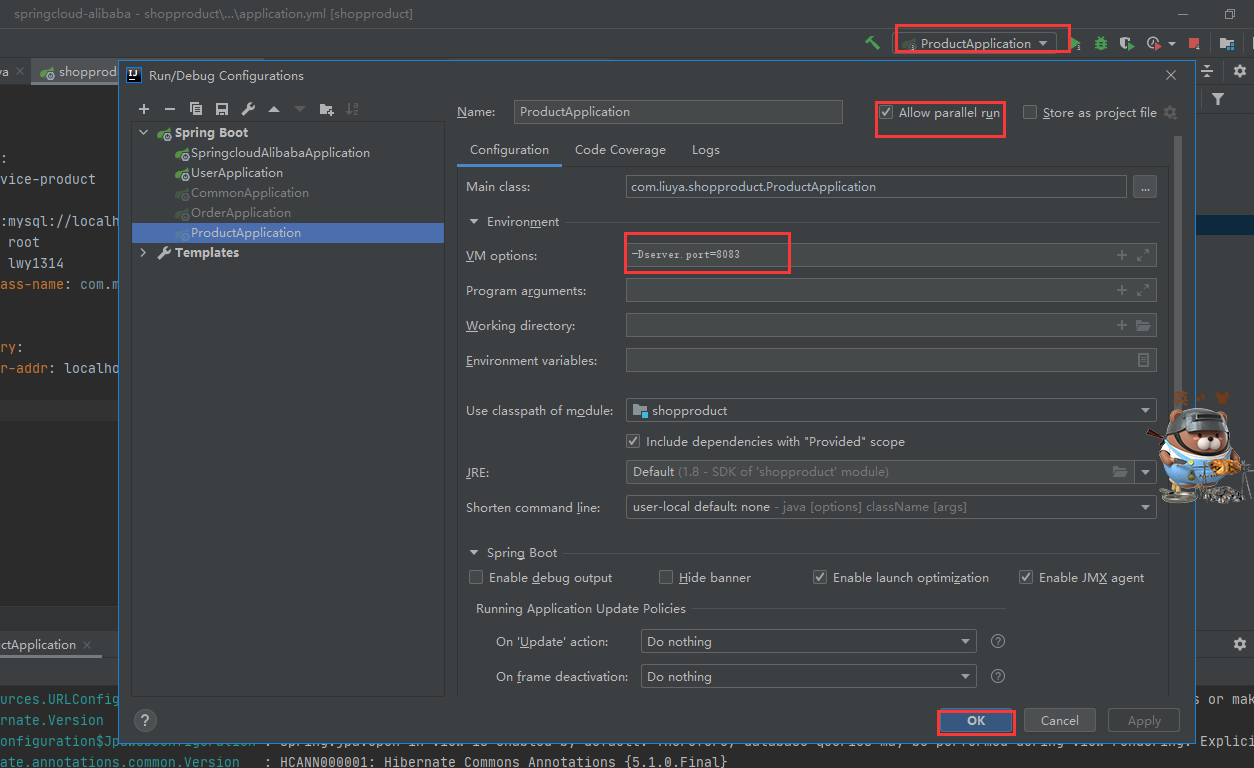Viewport: 1254px width, 768px height.
Task: Click Cancel button in dialog
Action: (1059, 720)
